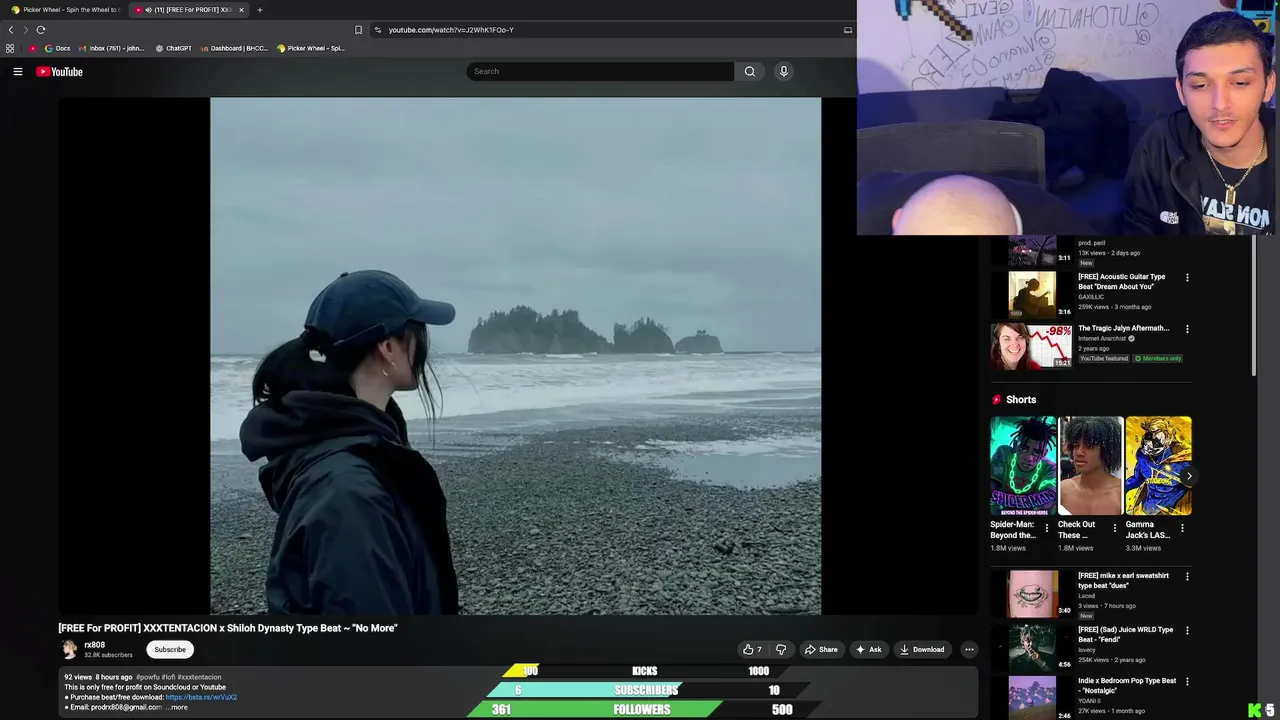This screenshot has width=1280, height=720.
Task: Open options for Check Out These short
Action: click(1115, 528)
